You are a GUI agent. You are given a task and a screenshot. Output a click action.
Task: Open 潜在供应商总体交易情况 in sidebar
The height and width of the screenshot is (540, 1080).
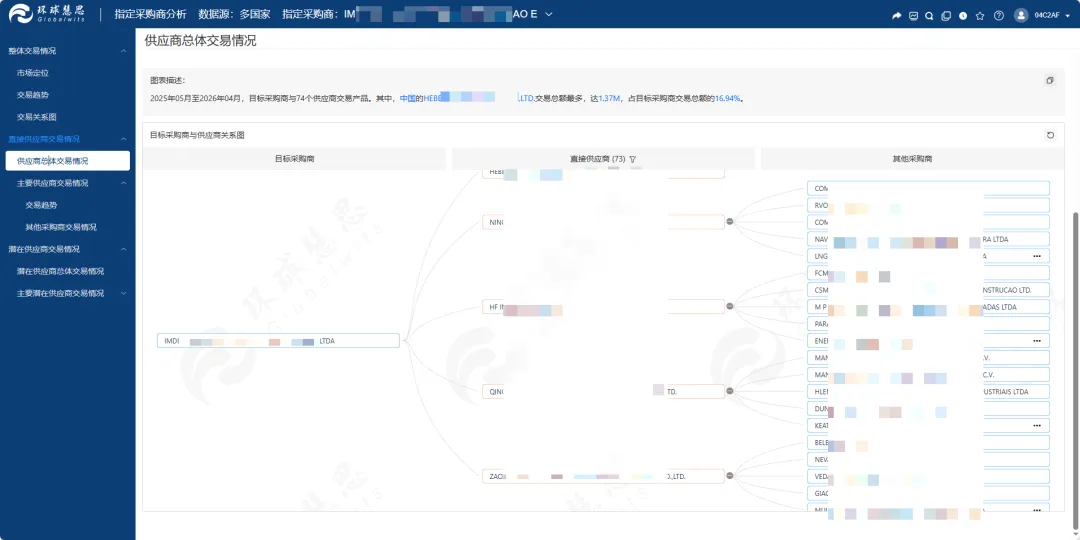[x=61, y=271]
